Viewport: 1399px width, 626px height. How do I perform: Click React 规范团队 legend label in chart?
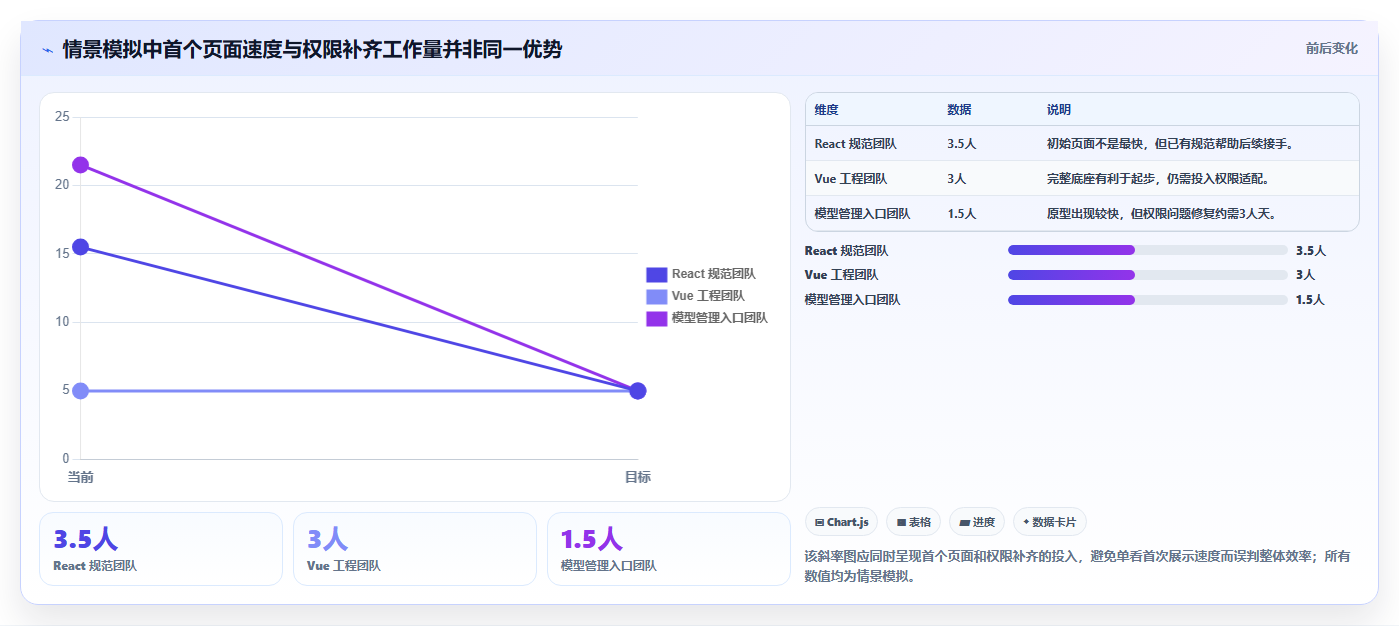(x=714, y=274)
